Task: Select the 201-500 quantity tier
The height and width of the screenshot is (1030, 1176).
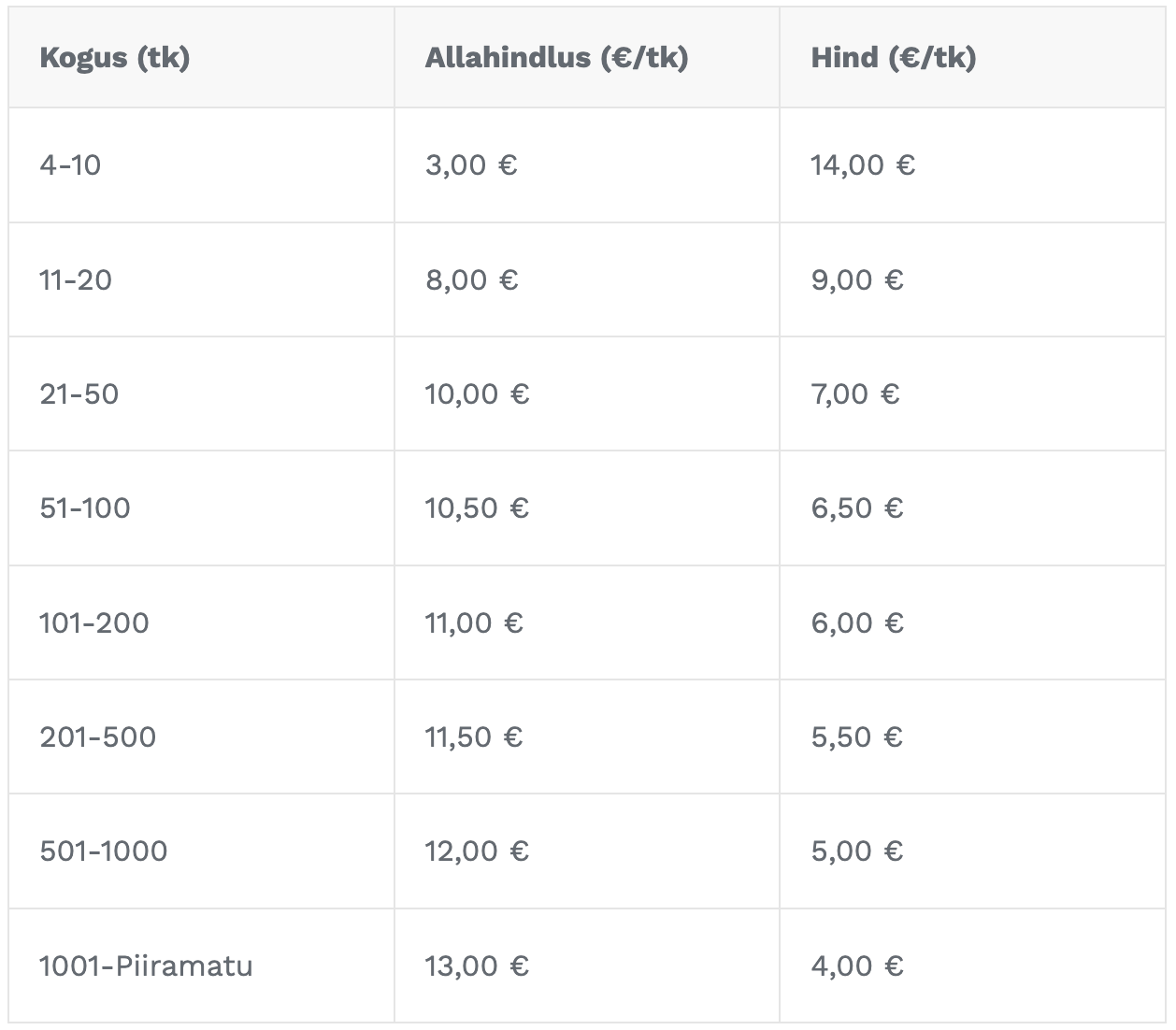Action: (98, 737)
